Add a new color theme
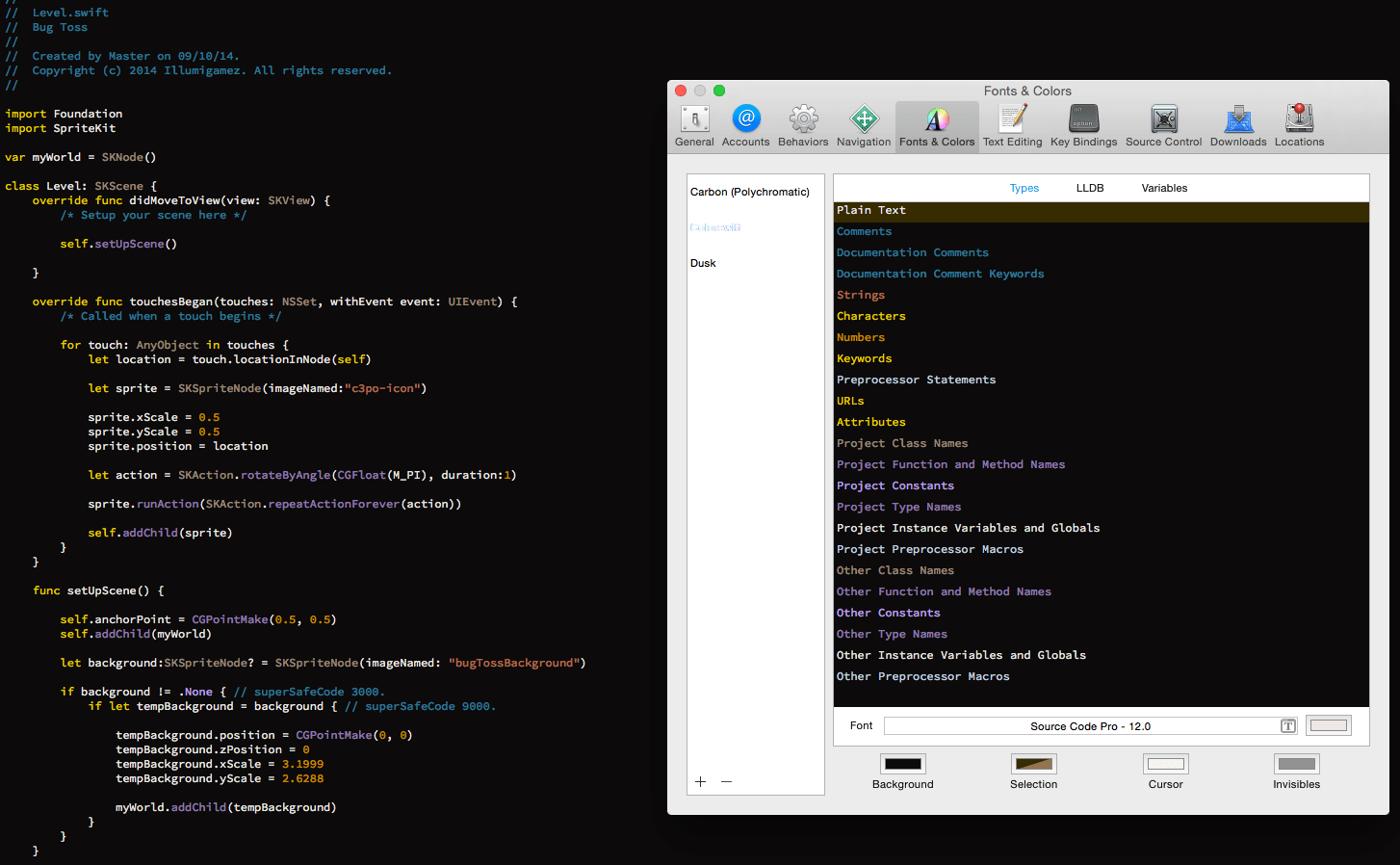 [700, 781]
